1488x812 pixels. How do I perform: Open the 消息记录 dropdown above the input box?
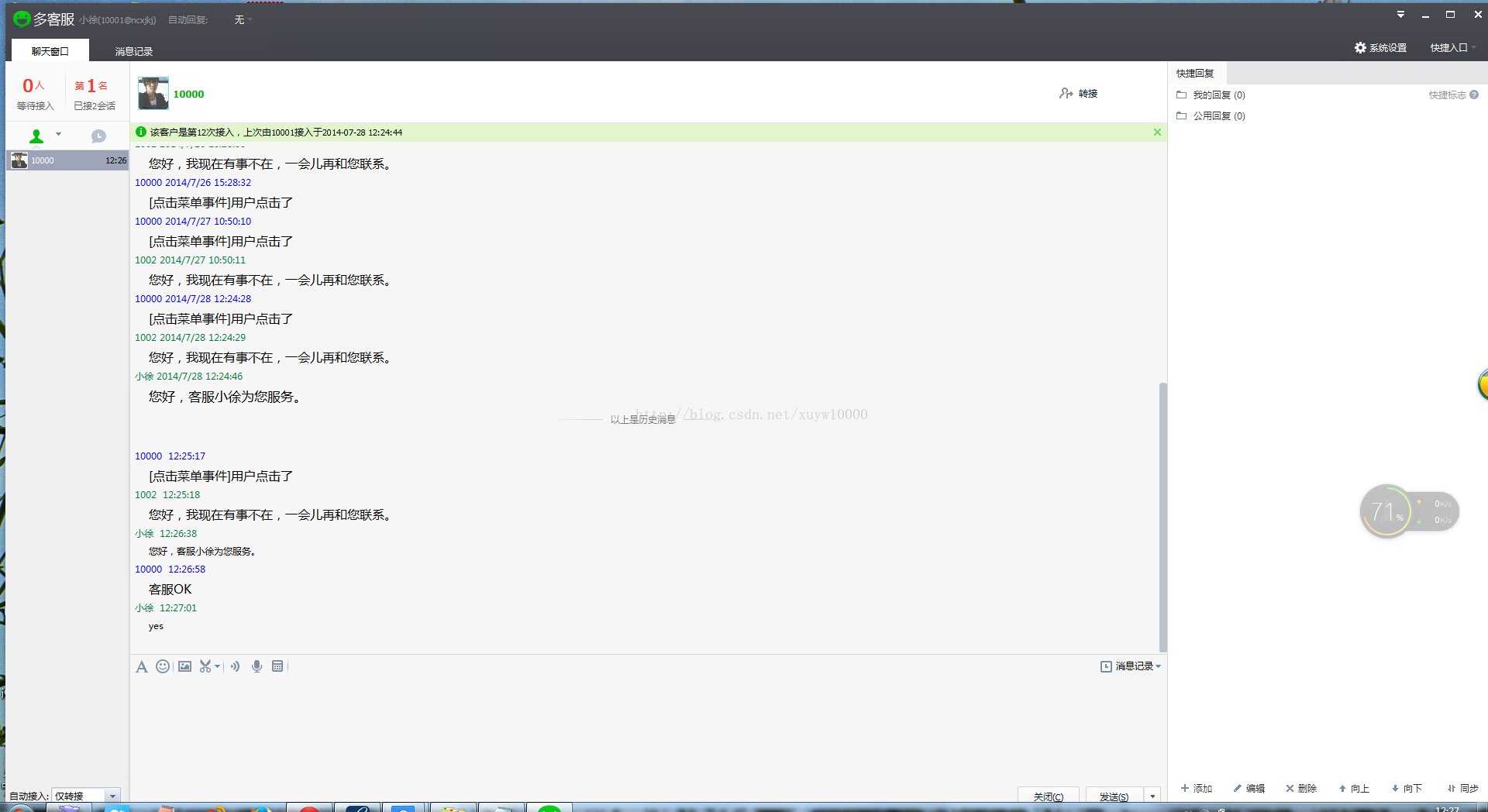click(1131, 666)
